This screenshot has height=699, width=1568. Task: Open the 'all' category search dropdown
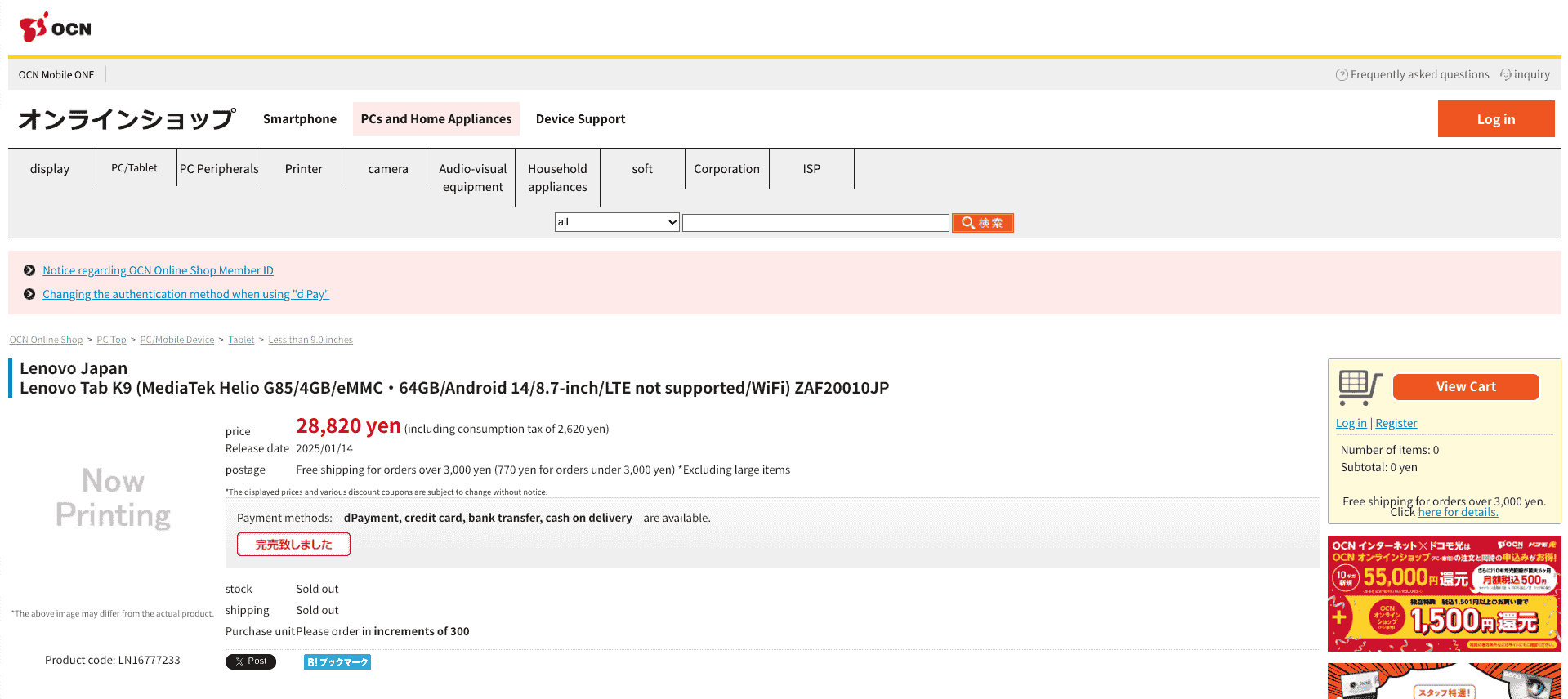[x=617, y=222]
